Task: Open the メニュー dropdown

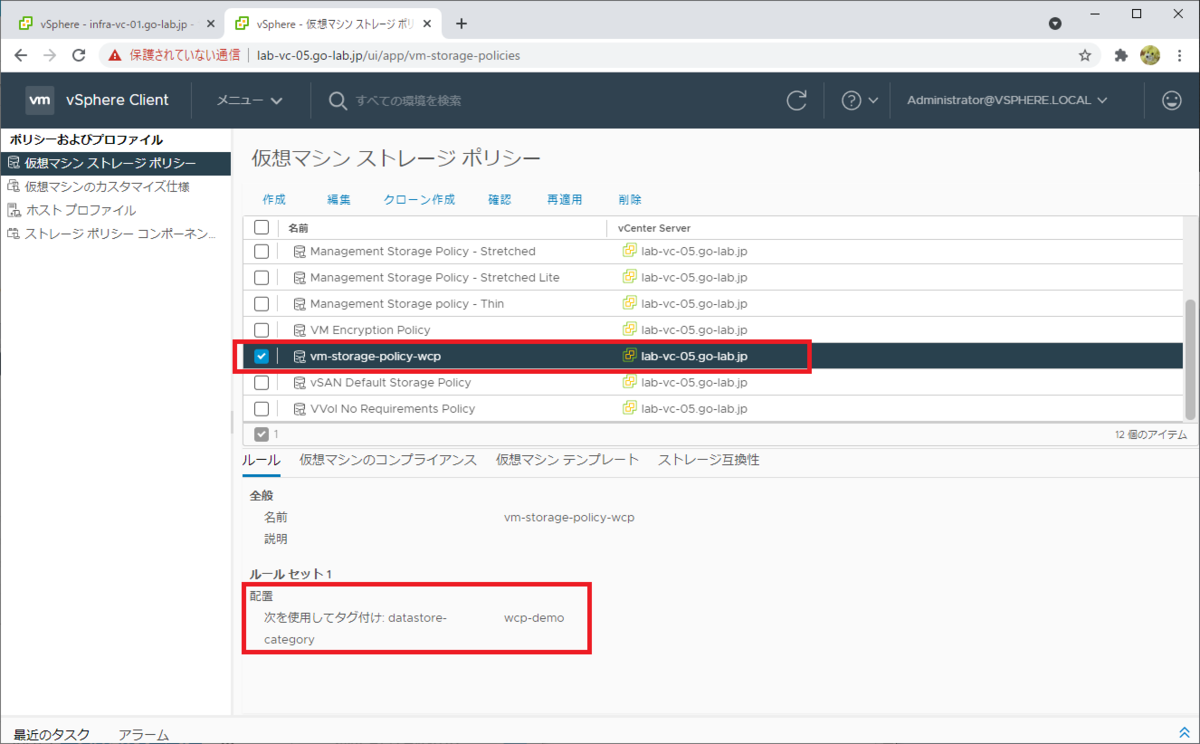Action: point(250,100)
